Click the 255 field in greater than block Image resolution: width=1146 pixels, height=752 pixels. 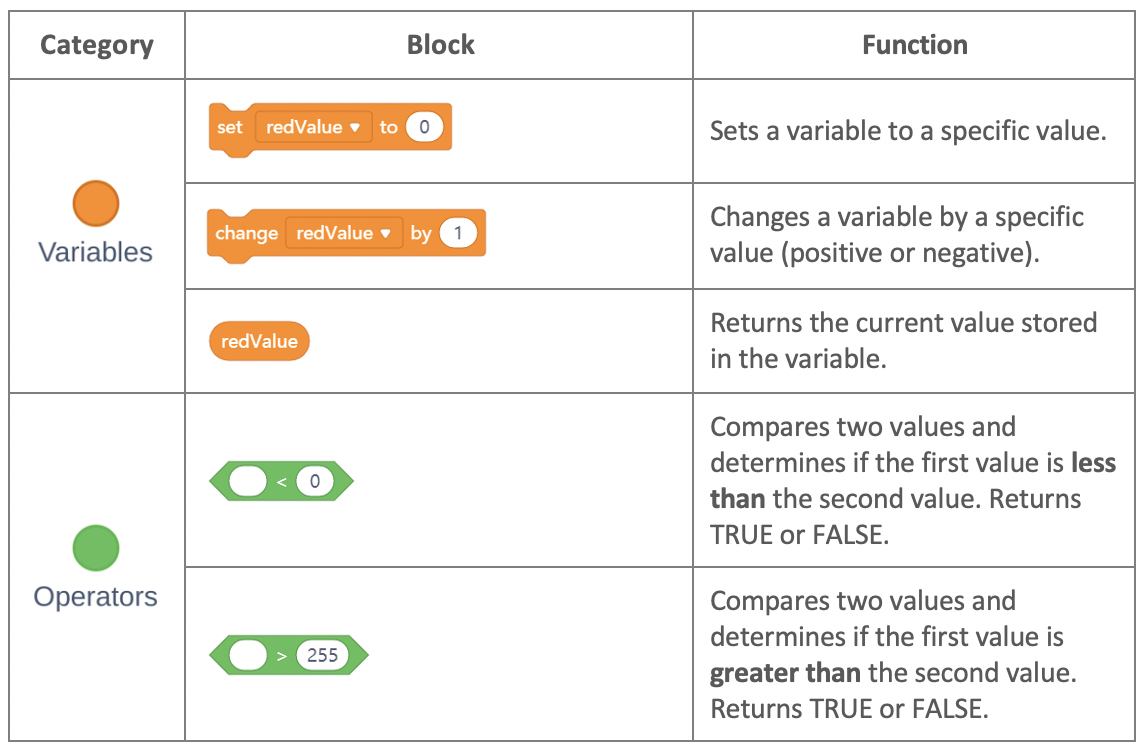tap(322, 655)
